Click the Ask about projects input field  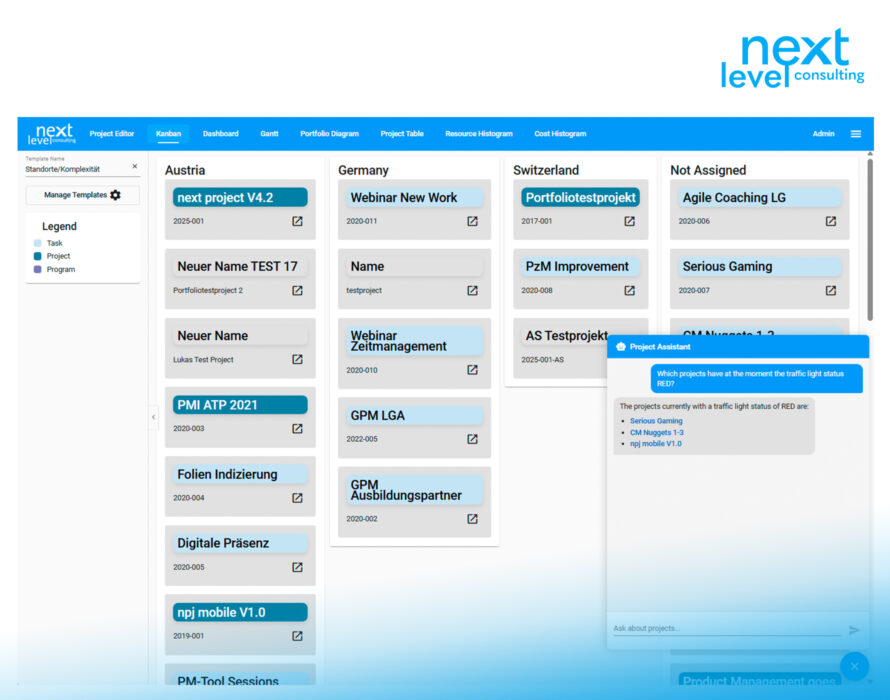(x=726, y=628)
